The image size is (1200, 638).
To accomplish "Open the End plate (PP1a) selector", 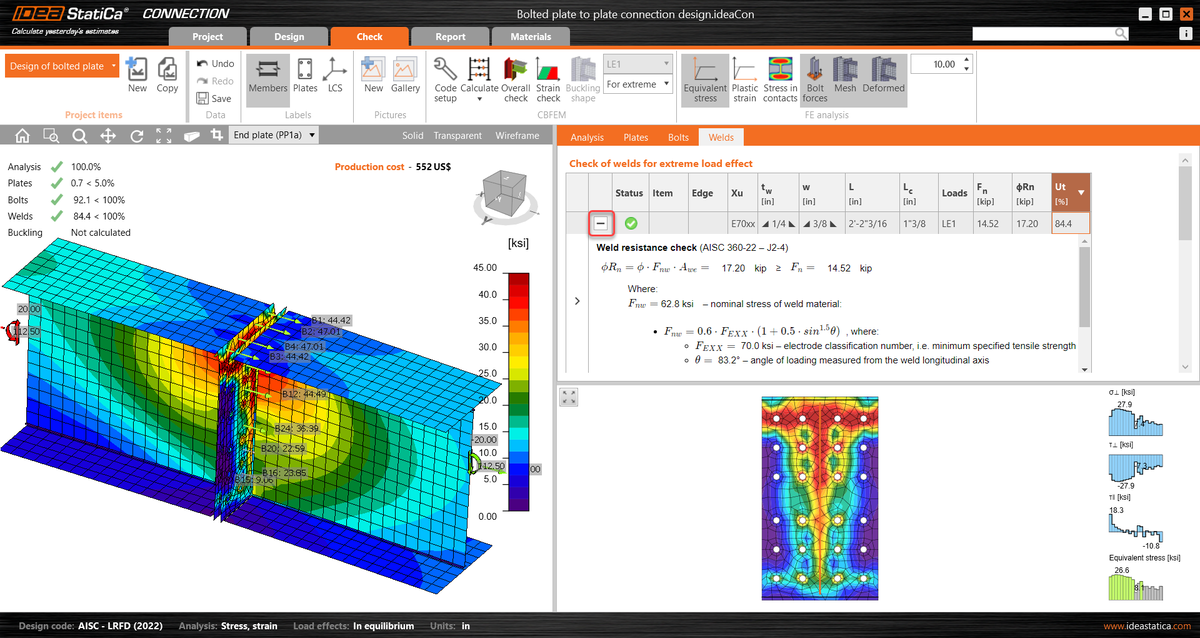I will (270, 133).
